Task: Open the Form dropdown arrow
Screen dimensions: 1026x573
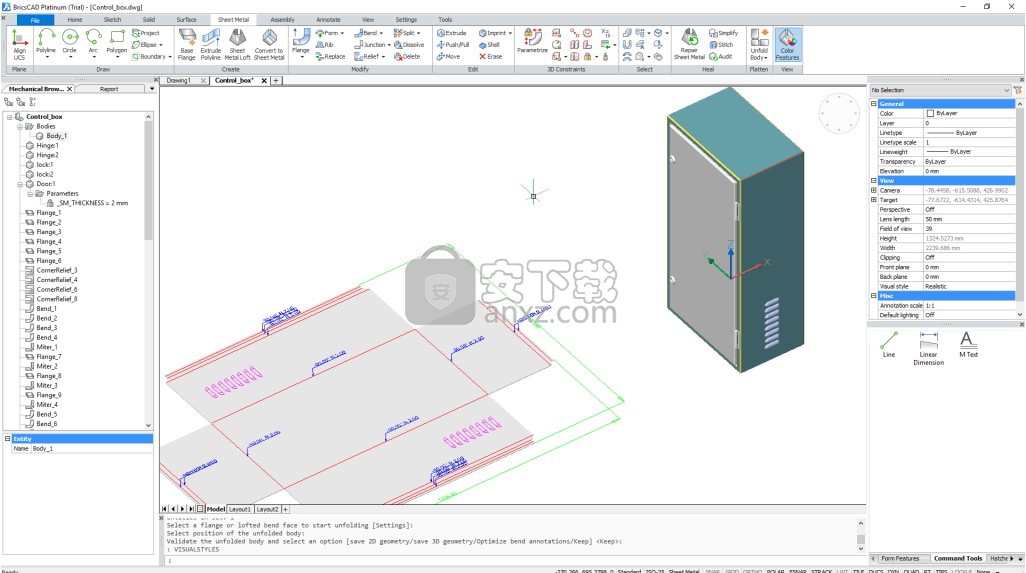Action: pyautogui.click(x=342, y=33)
